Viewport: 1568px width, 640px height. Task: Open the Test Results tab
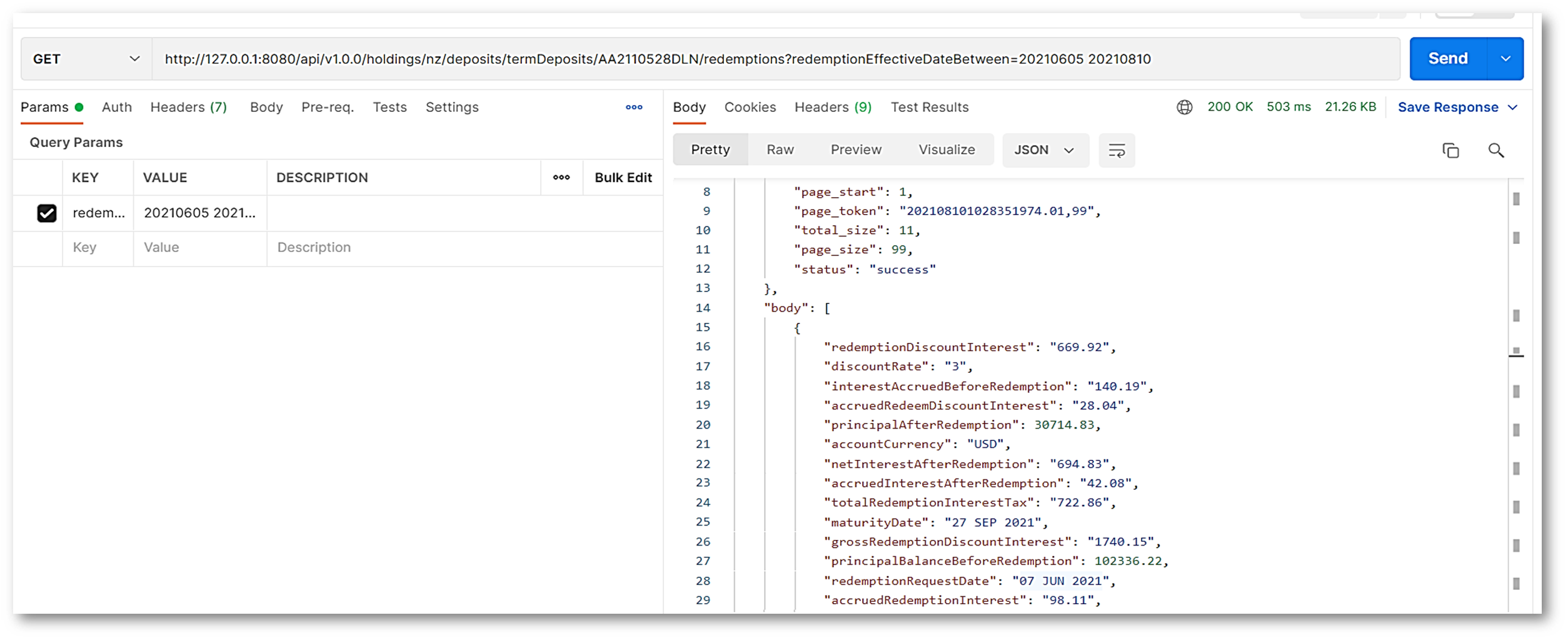point(929,107)
